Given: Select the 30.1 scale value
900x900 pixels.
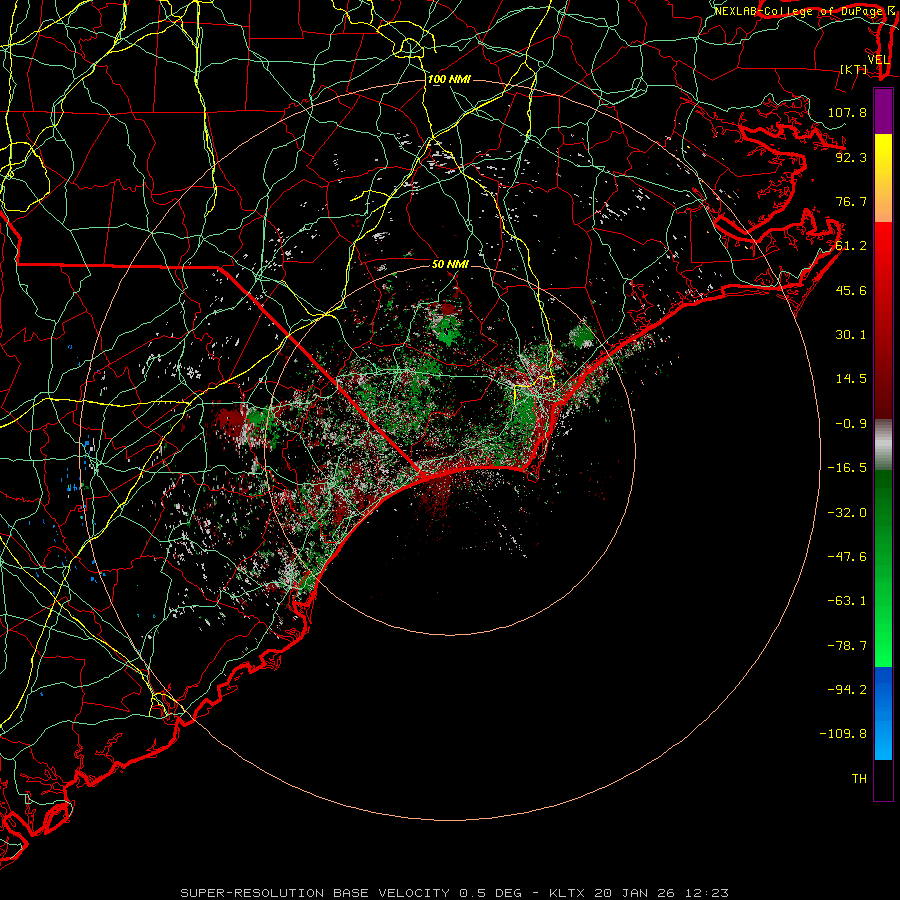Looking at the screenshot, I should tap(851, 335).
